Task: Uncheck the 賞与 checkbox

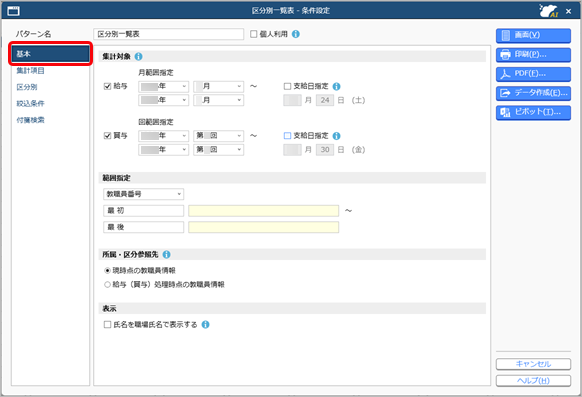Action: [x=107, y=136]
